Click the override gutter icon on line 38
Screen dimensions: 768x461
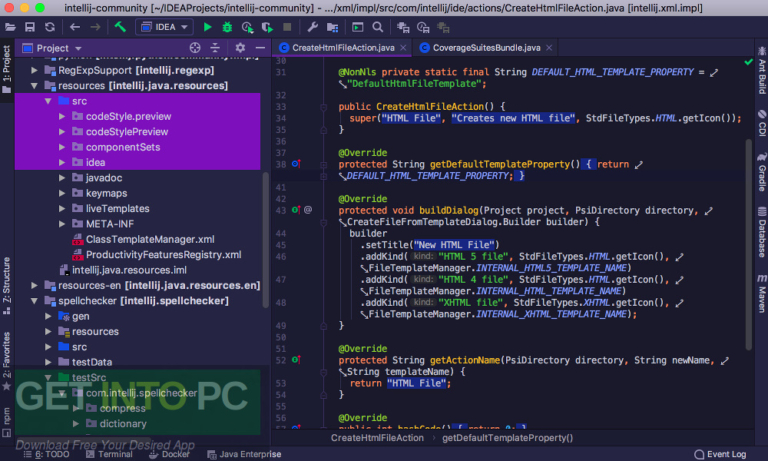pyautogui.click(x=296, y=164)
